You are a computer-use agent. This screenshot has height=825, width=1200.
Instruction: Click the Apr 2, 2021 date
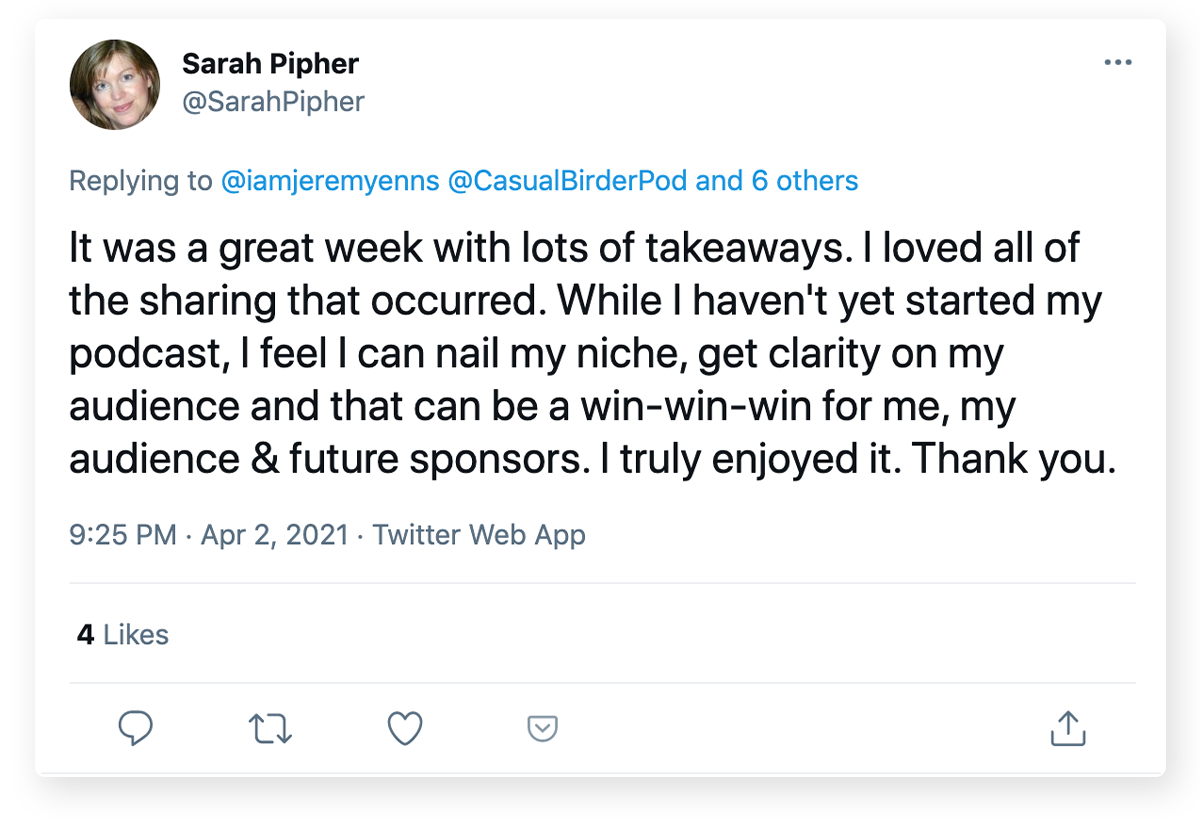[275, 535]
